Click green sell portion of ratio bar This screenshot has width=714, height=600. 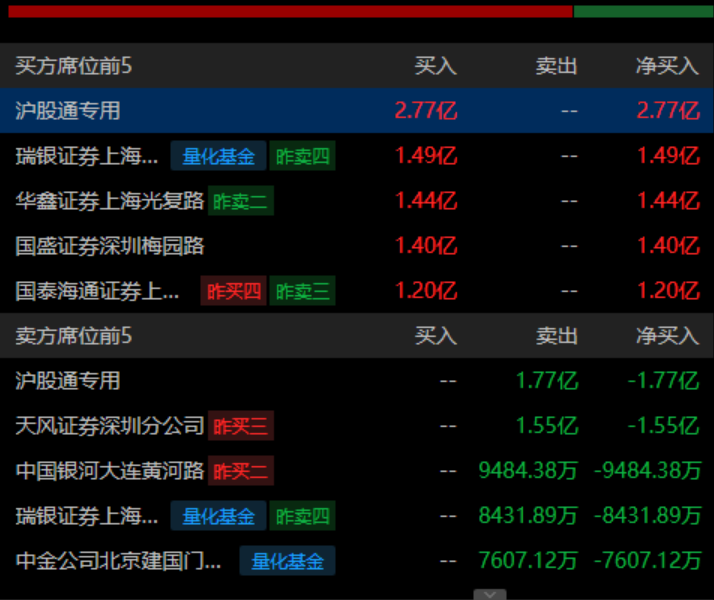[643, 12]
